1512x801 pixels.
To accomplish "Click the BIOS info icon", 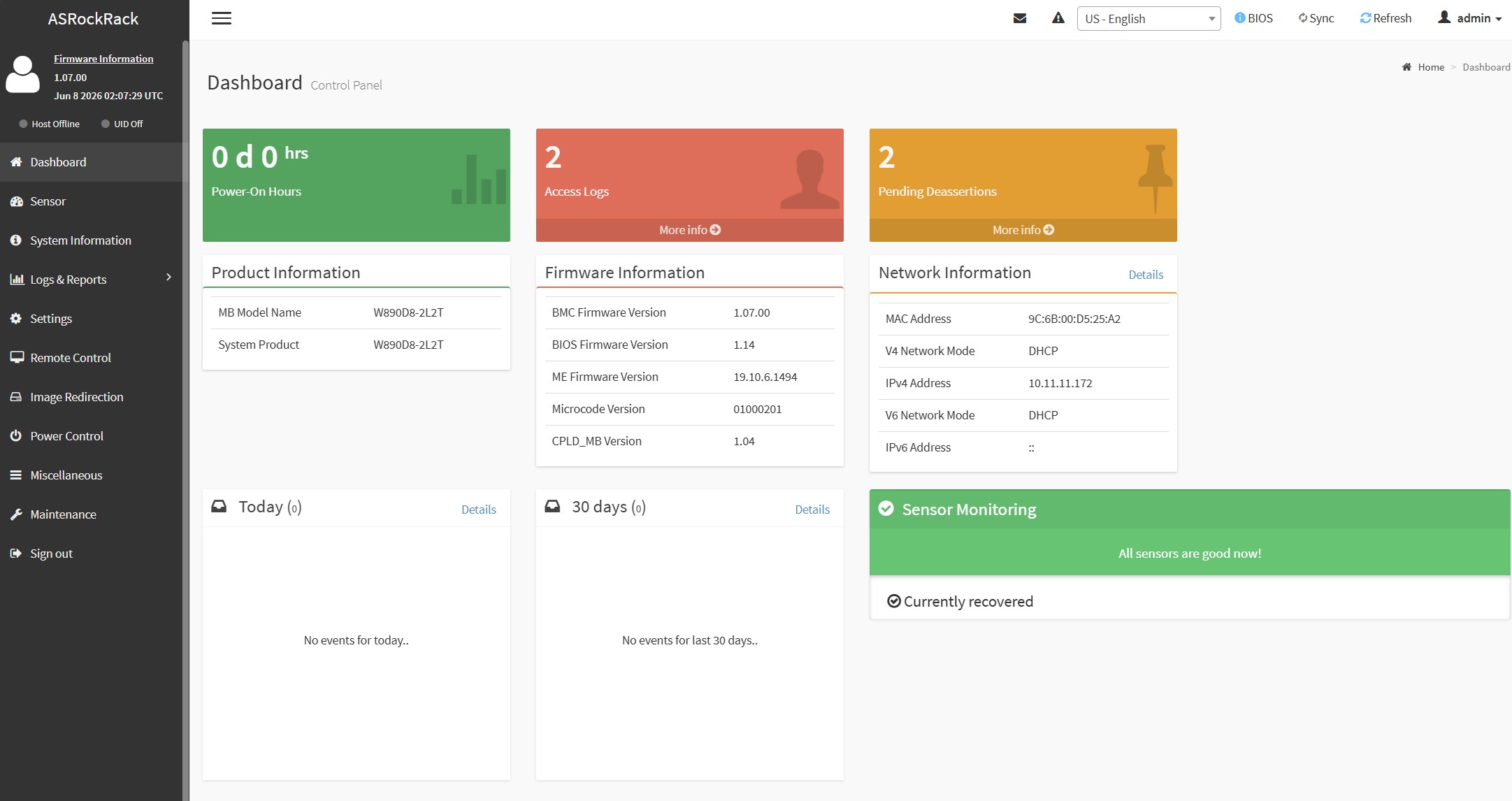I will point(1240,18).
